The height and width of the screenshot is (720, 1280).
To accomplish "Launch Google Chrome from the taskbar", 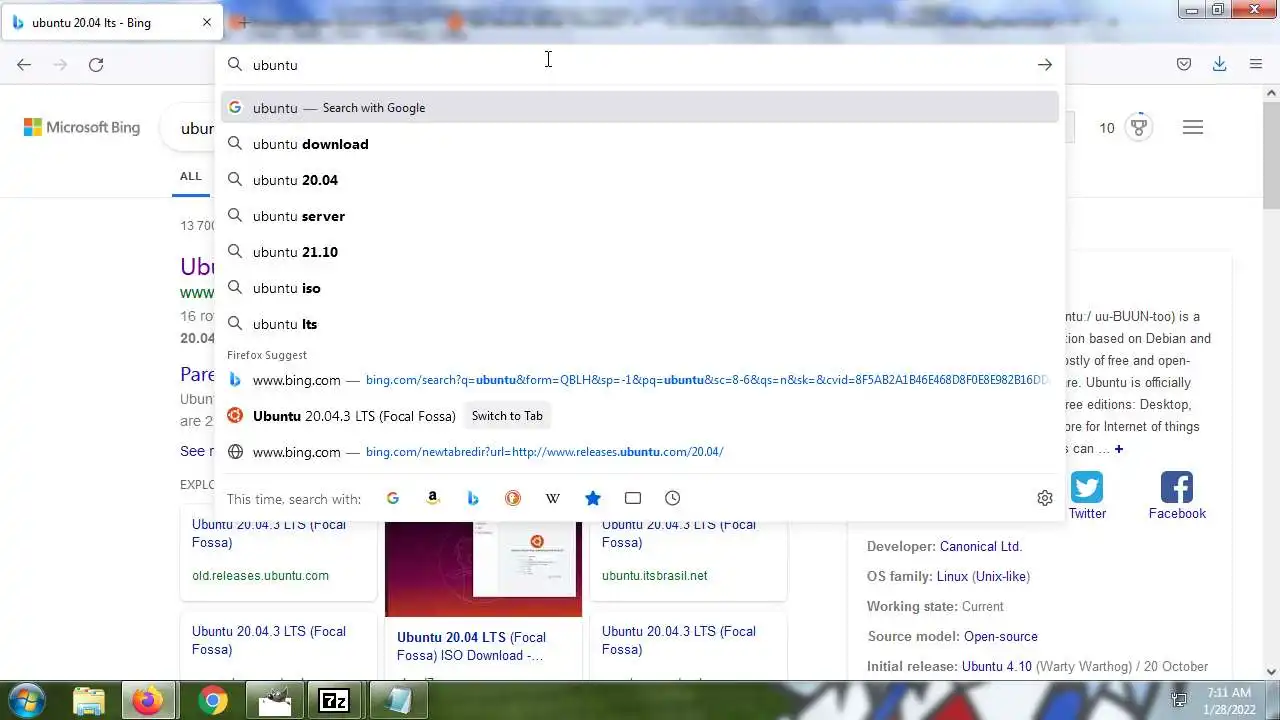I will pyautogui.click(x=211, y=701).
